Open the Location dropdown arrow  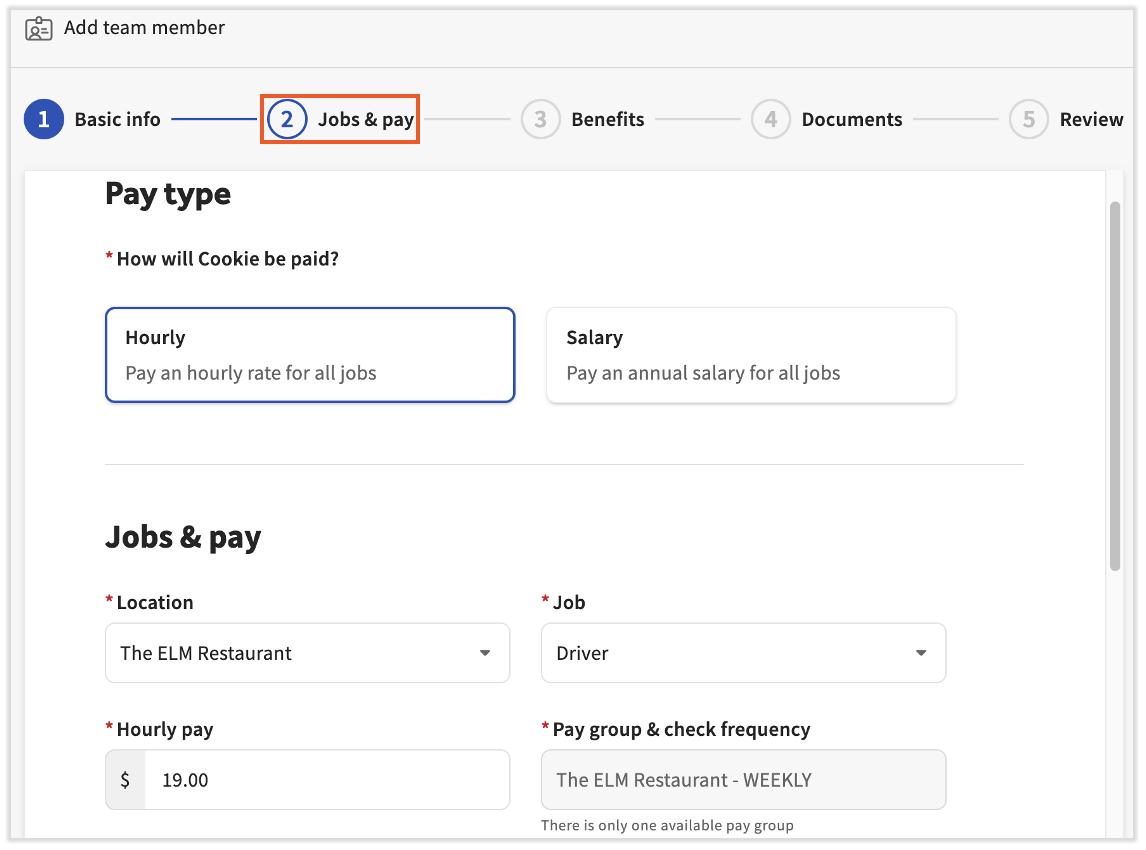(486, 652)
